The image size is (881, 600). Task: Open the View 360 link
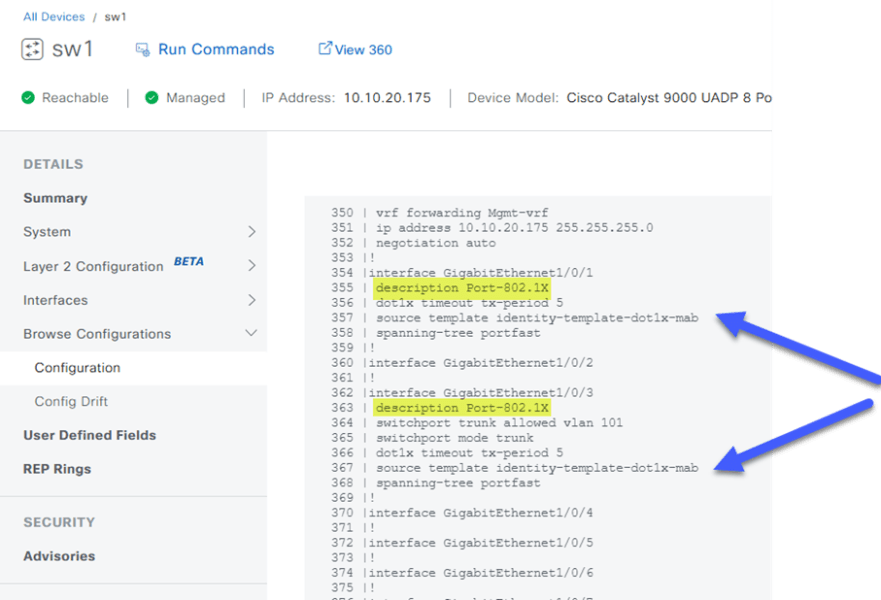click(363, 49)
